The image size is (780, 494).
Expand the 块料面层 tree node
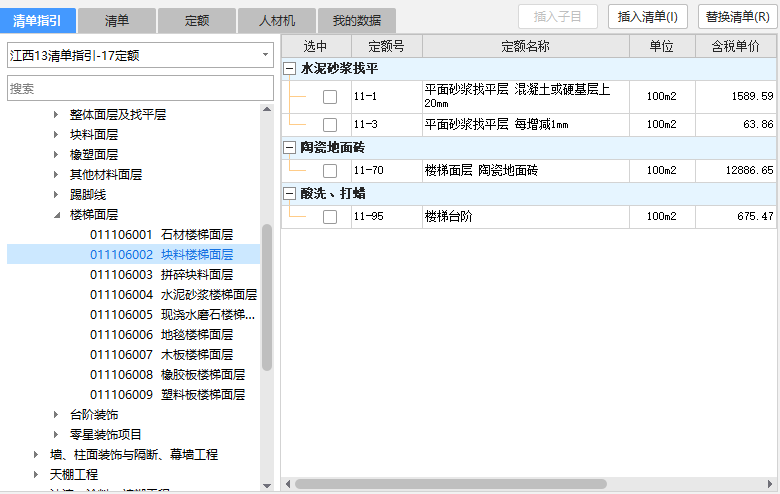56,134
